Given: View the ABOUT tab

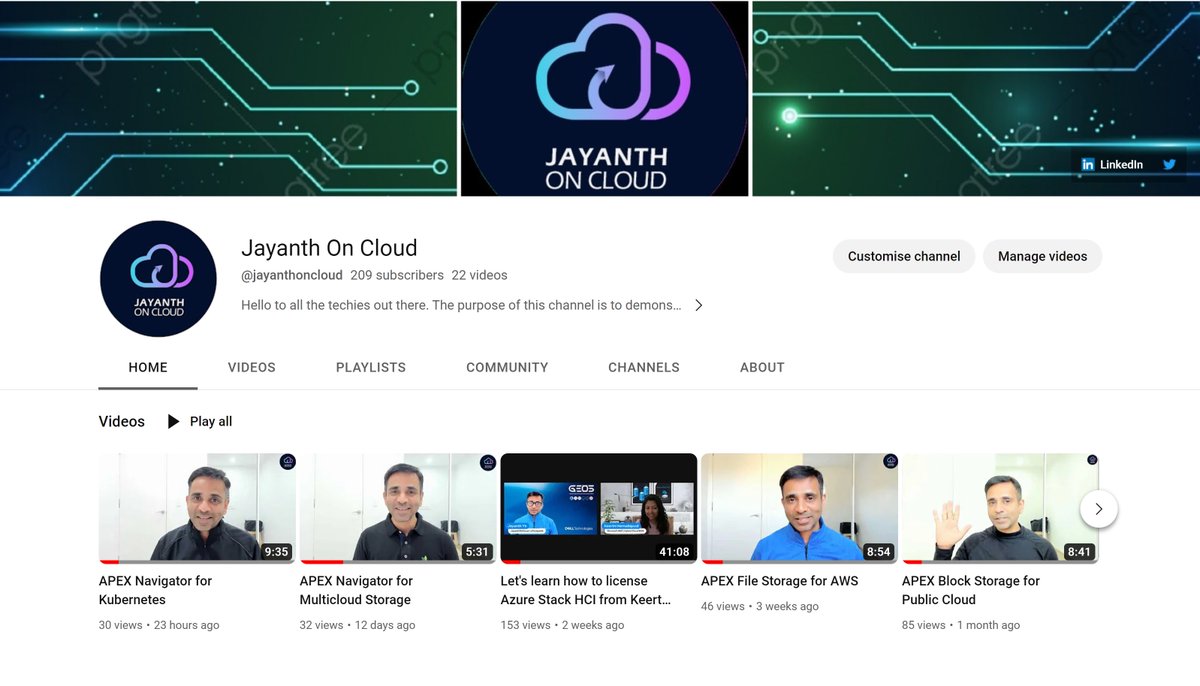Looking at the screenshot, I should pos(761,367).
